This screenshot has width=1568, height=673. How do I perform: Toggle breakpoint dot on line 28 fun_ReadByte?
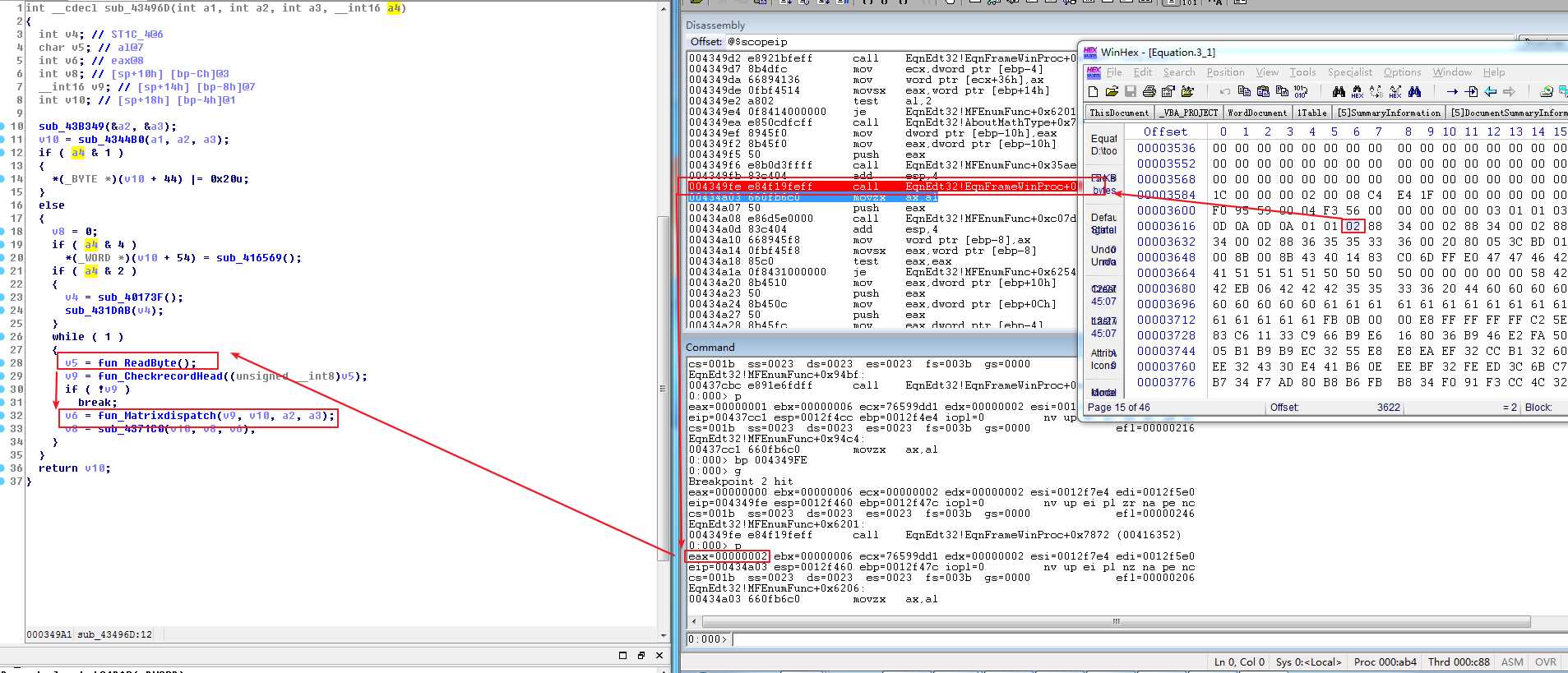pos(4,363)
